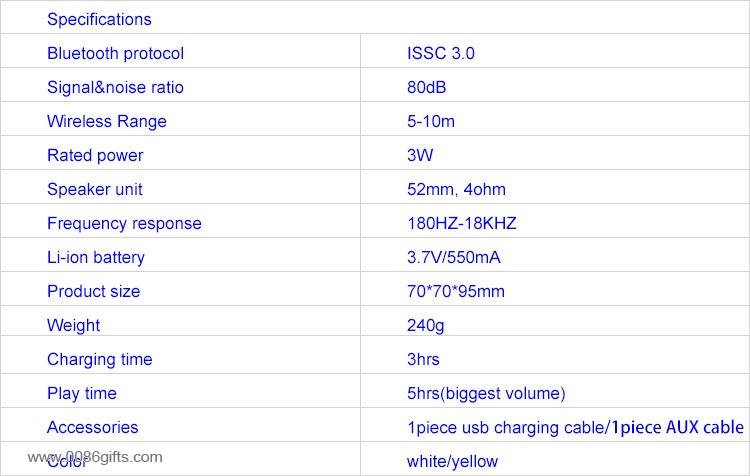Select the Frequency response label
Screen dimensions: 750x476
[x=124, y=223]
